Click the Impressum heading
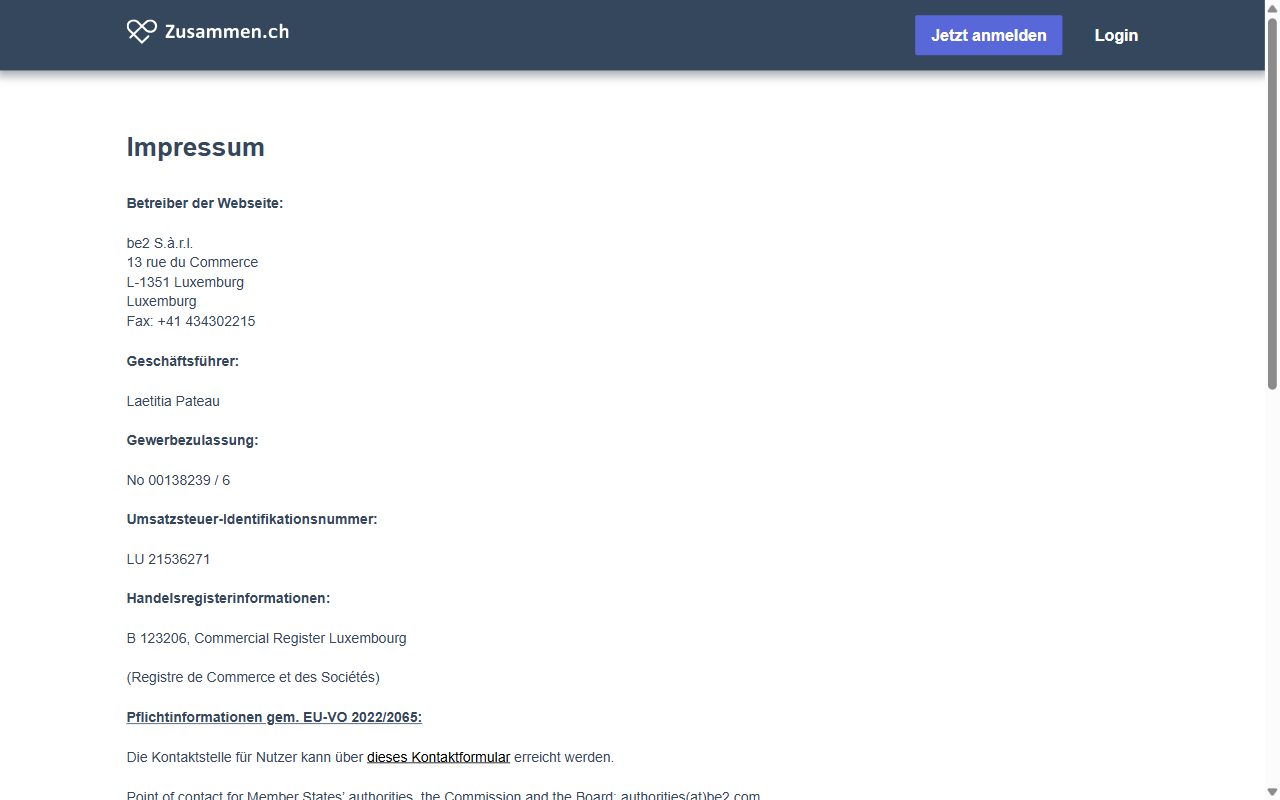The image size is (1280, 800). coord(195,147)
